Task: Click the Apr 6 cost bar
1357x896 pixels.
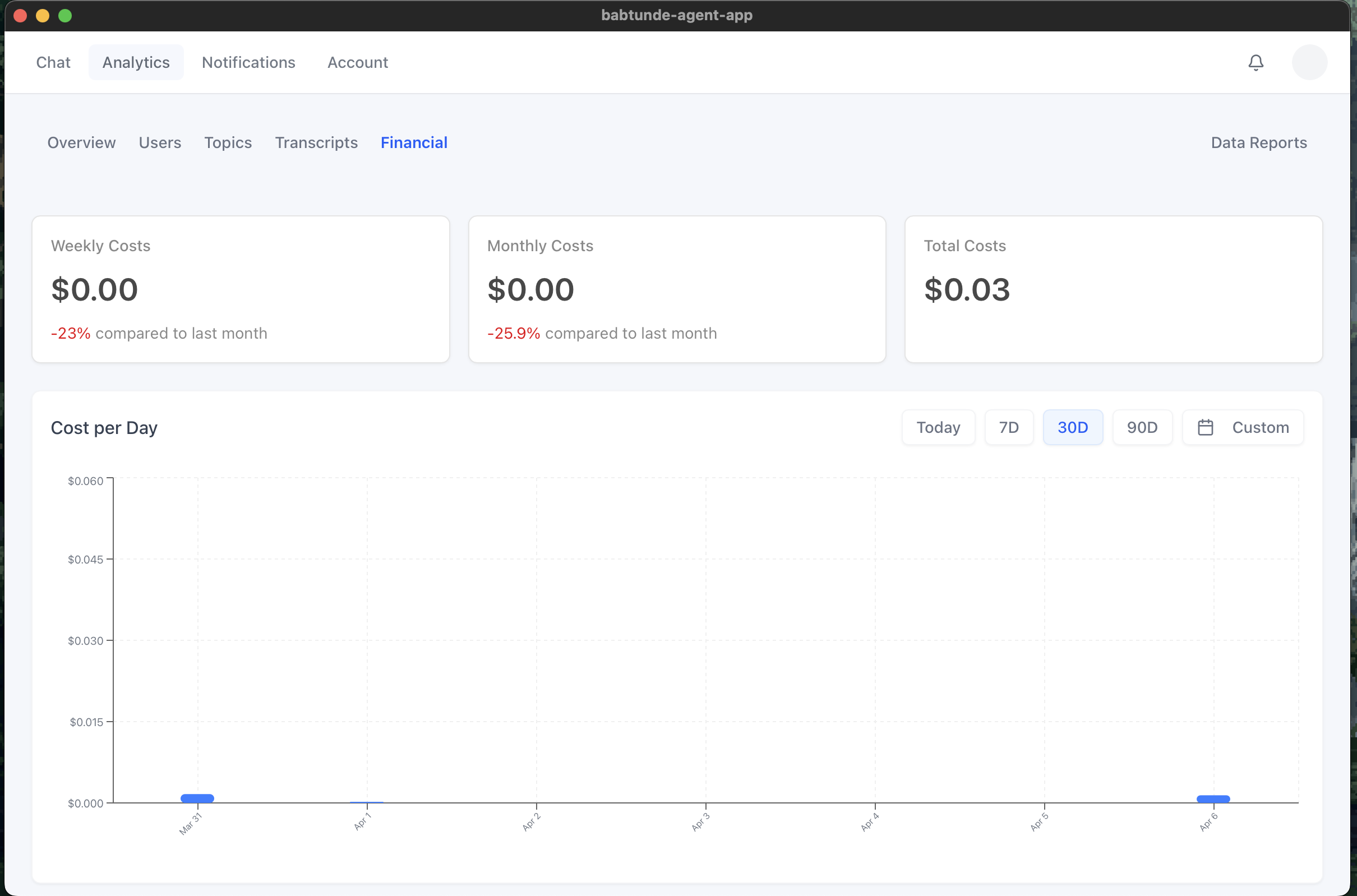Action: (1213, 799)
